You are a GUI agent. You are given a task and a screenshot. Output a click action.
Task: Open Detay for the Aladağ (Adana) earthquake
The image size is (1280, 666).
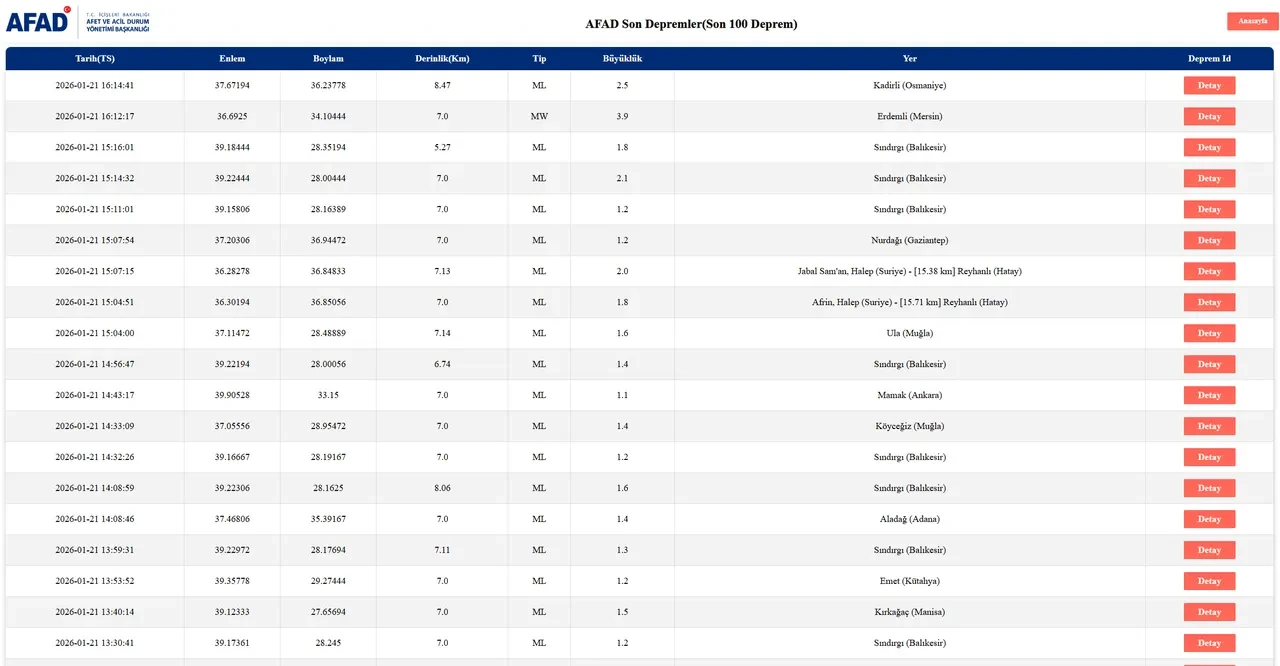pyautogui.click(x=1209, y=519)
